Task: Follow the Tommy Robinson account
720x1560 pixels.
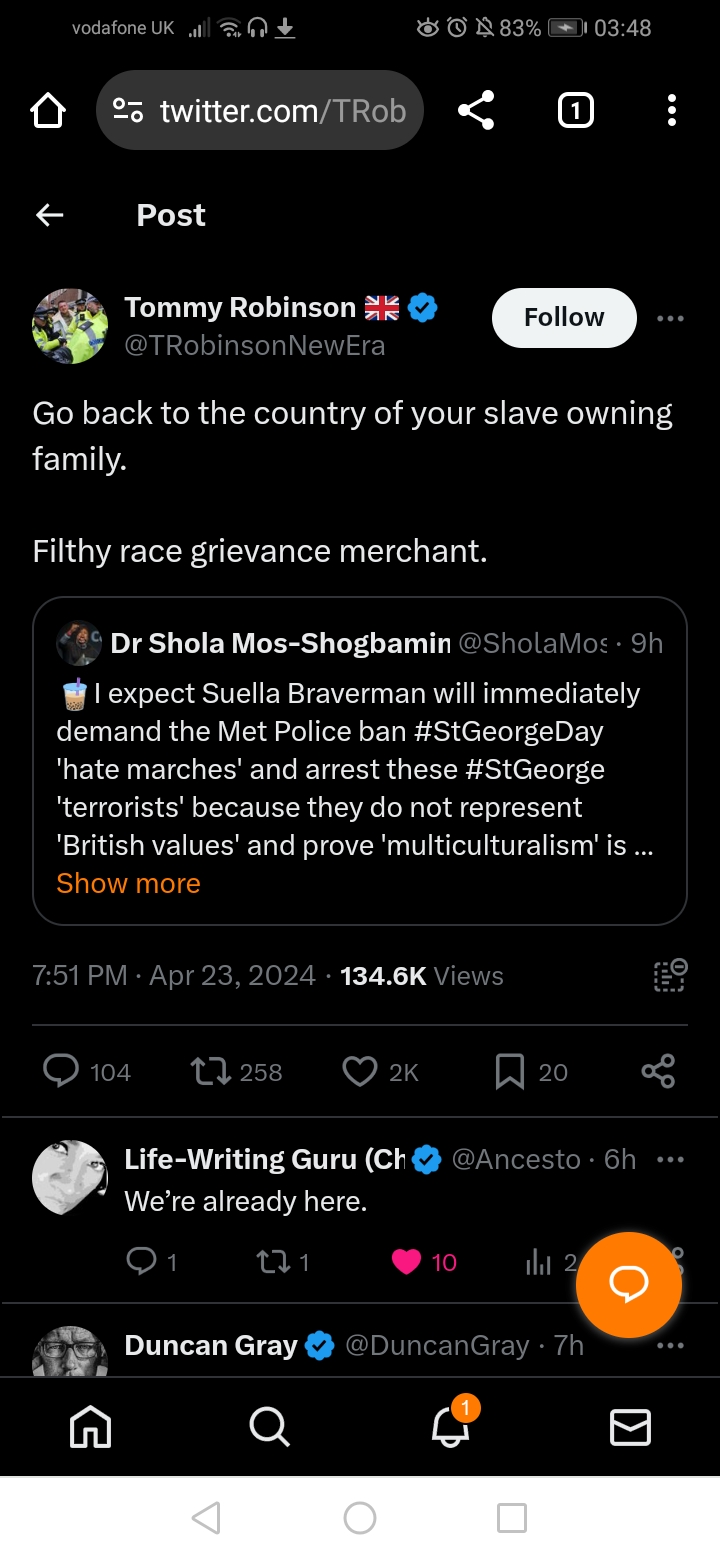Action: tap(564, 318)
